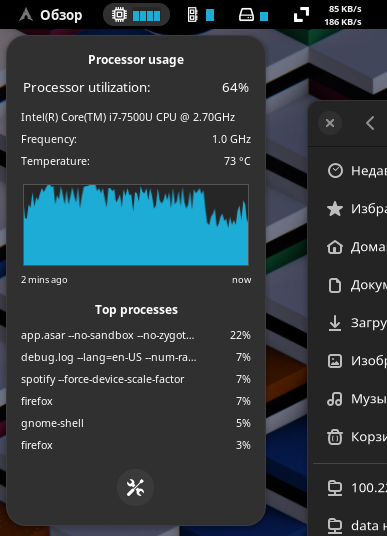Select the data network mount entry
Viewport: 387px width, 536px height.
click(x=356, y=525)
